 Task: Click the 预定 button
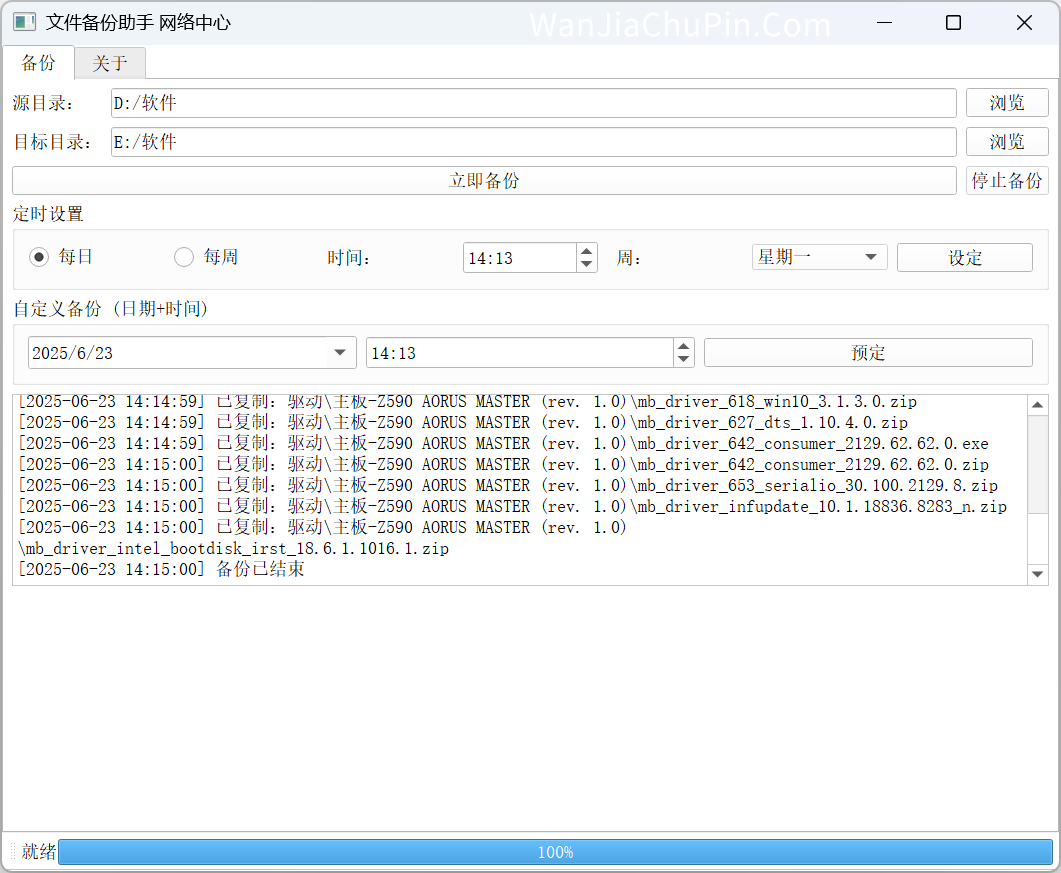868,353
